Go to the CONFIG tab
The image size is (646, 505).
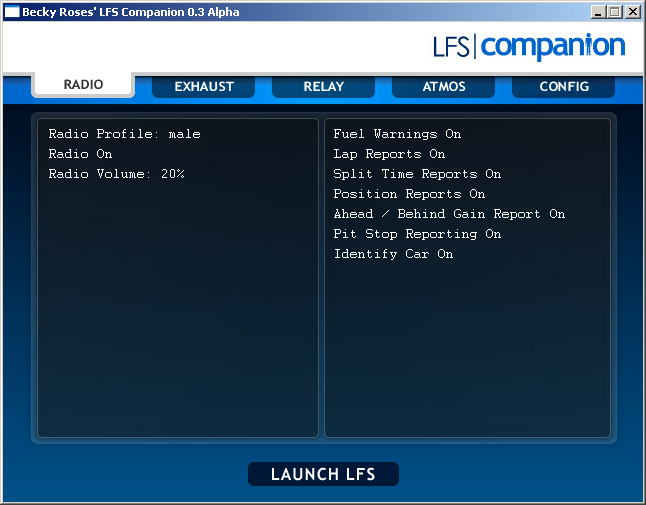564,87
